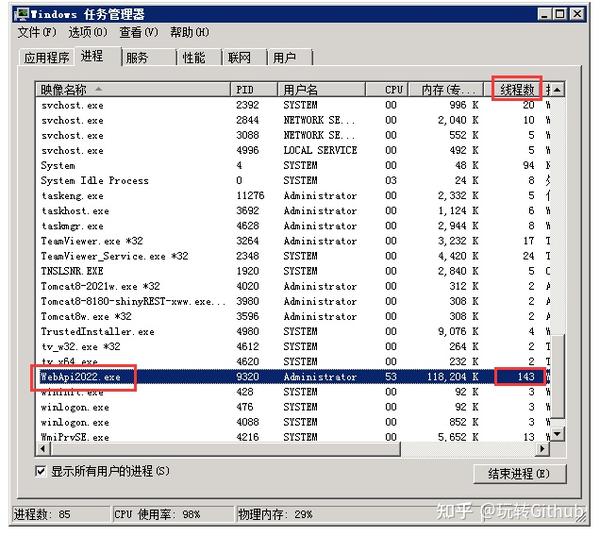Open the 选项(O) menu

(x=88, y=33)
